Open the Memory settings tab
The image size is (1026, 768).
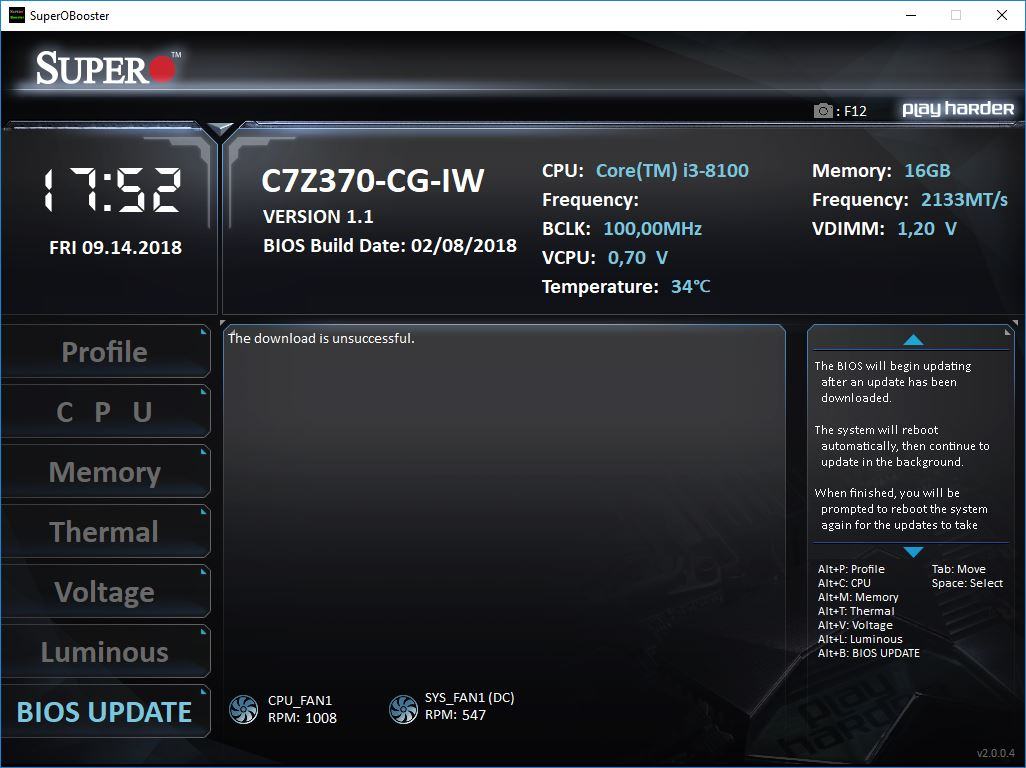tap(105, 472)
